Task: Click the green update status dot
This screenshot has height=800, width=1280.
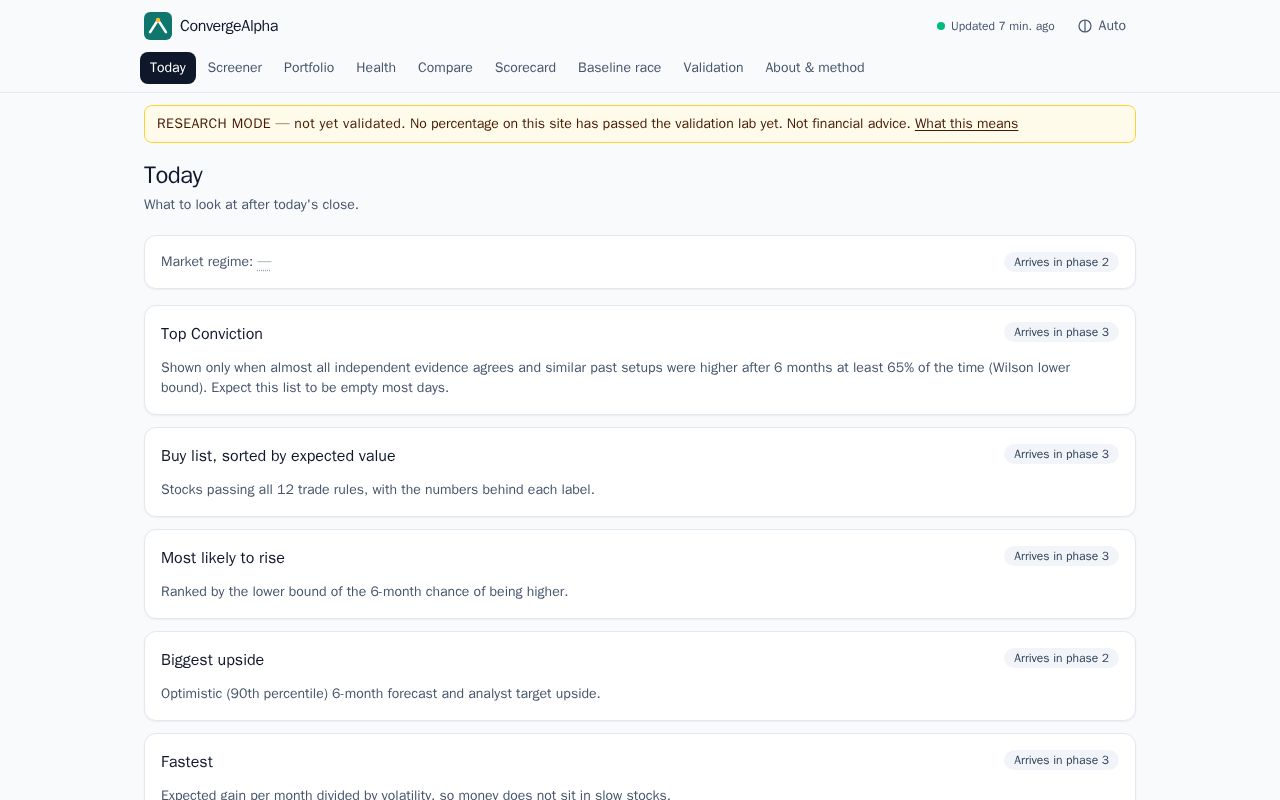Action: 941,26
